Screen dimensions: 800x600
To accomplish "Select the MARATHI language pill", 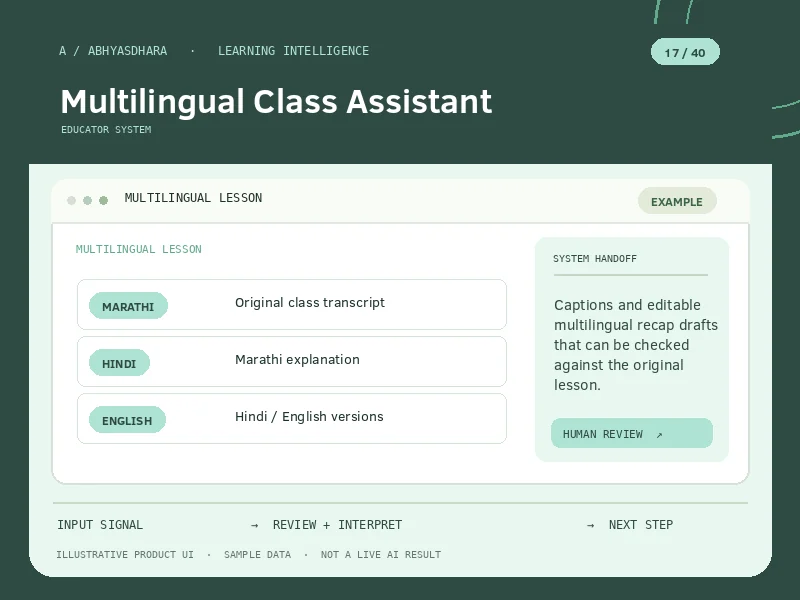I will (128, 306).
